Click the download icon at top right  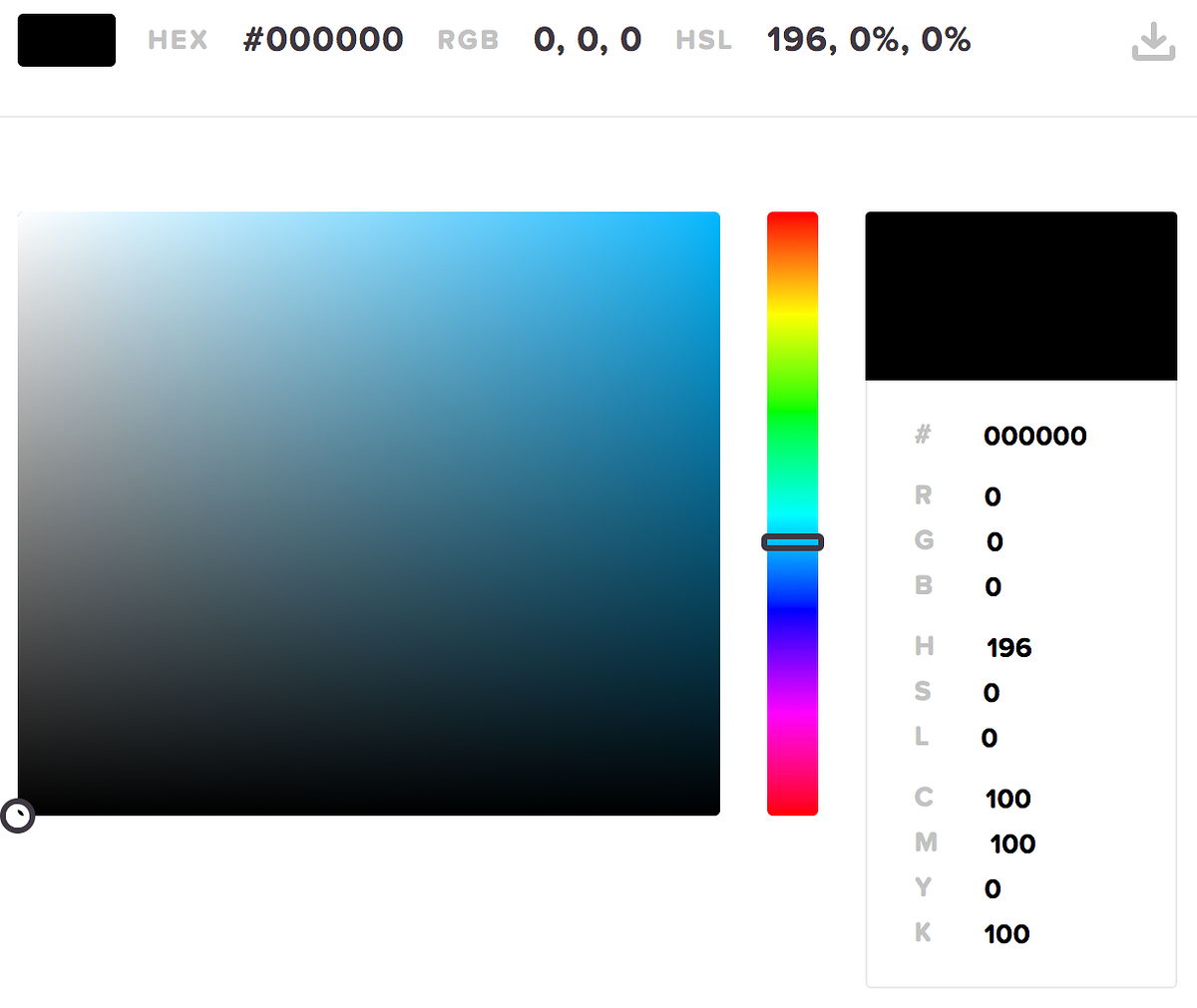tap(1152, 43)
